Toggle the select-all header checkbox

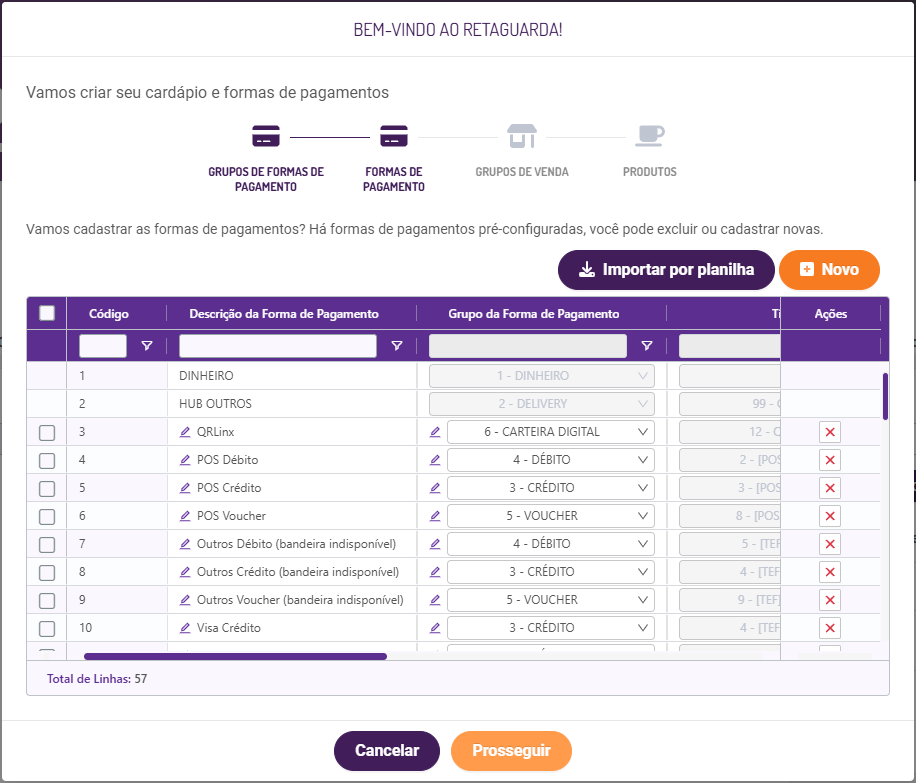(x=47, y=313)
